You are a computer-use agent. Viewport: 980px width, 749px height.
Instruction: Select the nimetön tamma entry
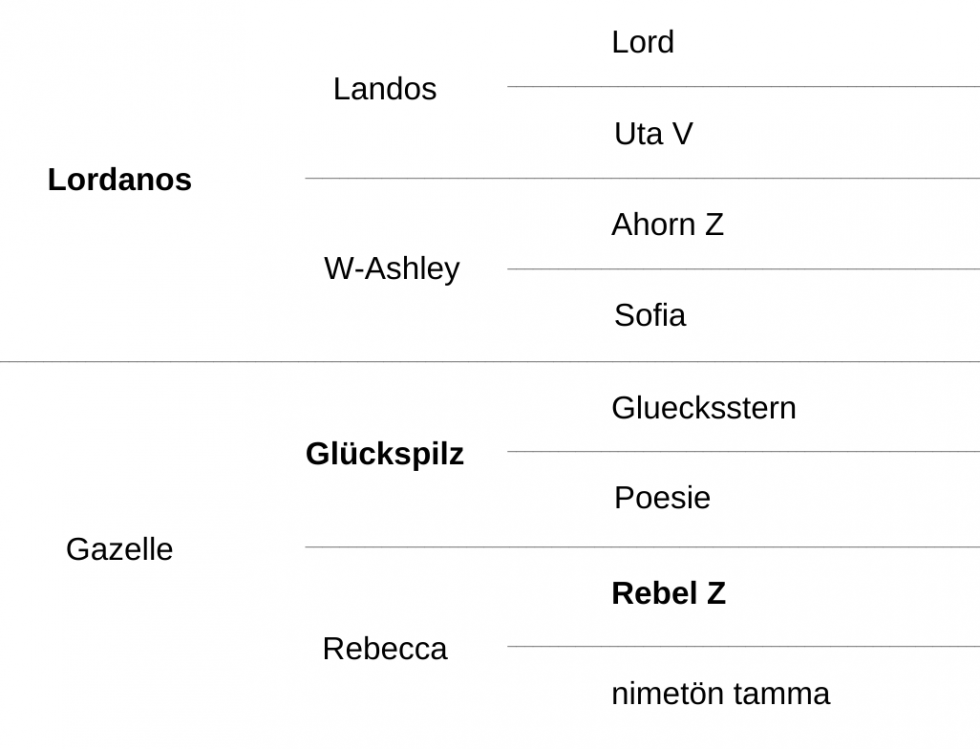(720, 694)
